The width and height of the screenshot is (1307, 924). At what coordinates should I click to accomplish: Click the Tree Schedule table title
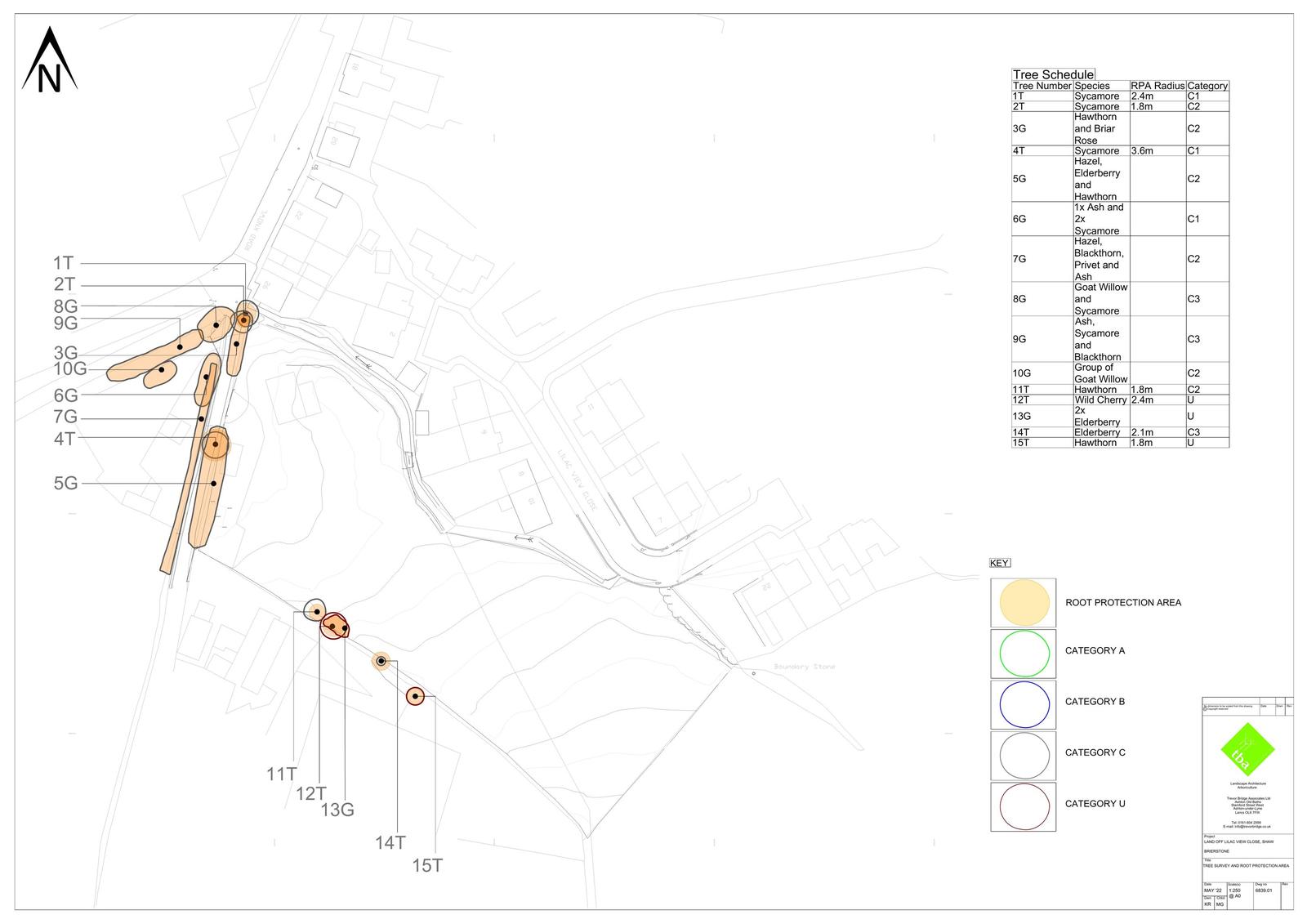point(1052,74)
